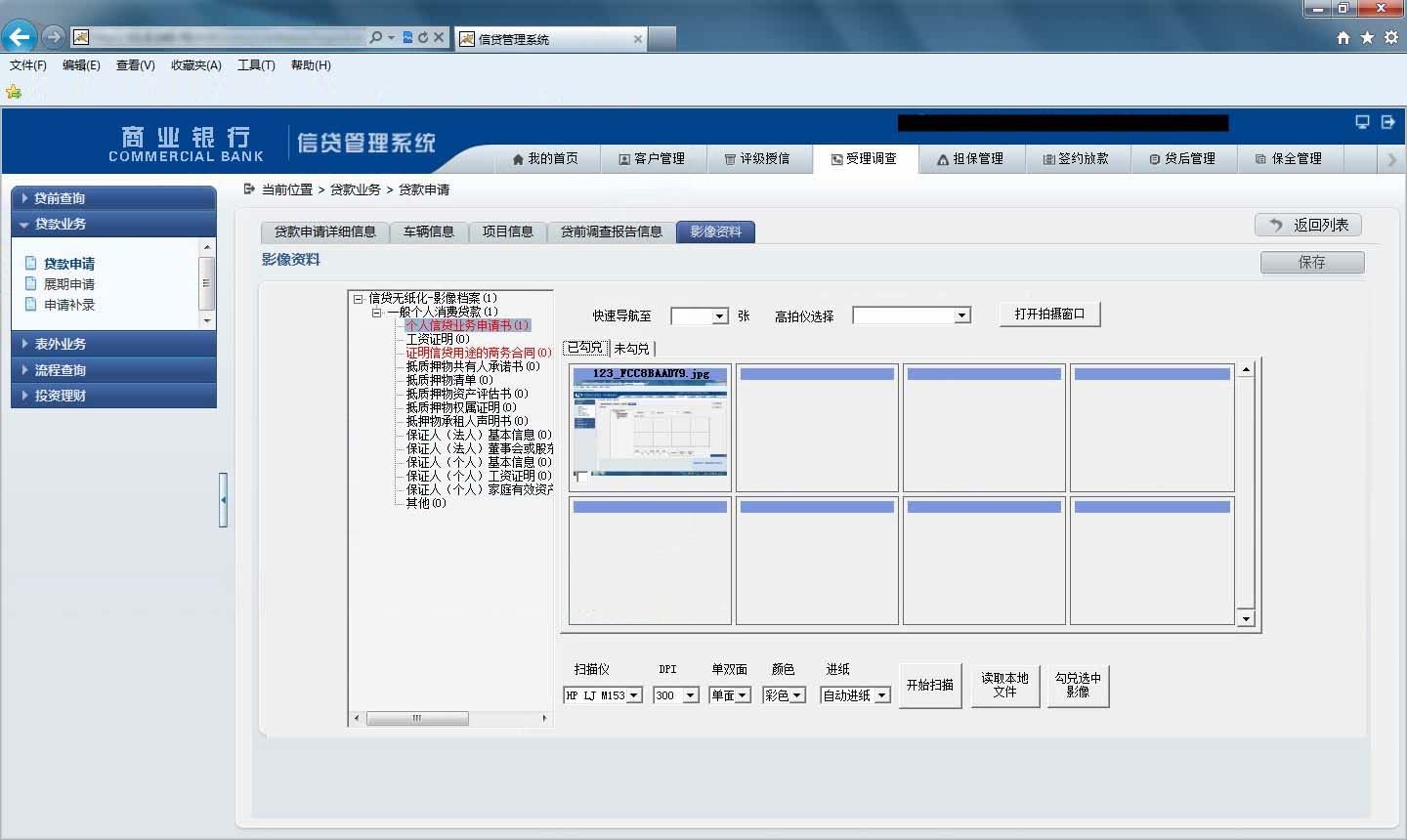The width and height of the screenshot is (1407, 840).
Task: Switch to the 未勾兑 tab
Action: tap(632, 348)
